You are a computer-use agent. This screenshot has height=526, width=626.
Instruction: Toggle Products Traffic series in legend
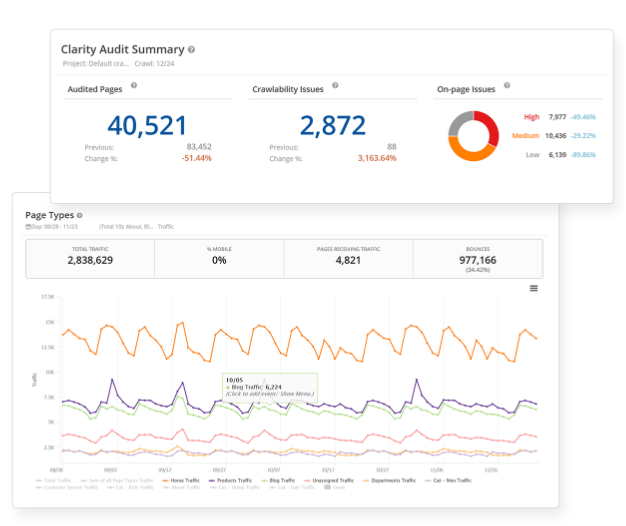coord(230,481)
